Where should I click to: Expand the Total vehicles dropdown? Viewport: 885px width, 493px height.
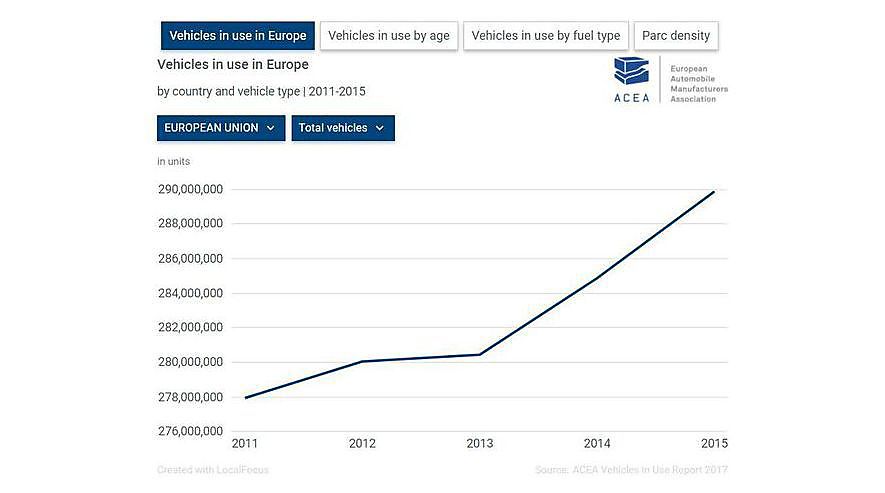[342, 128]
